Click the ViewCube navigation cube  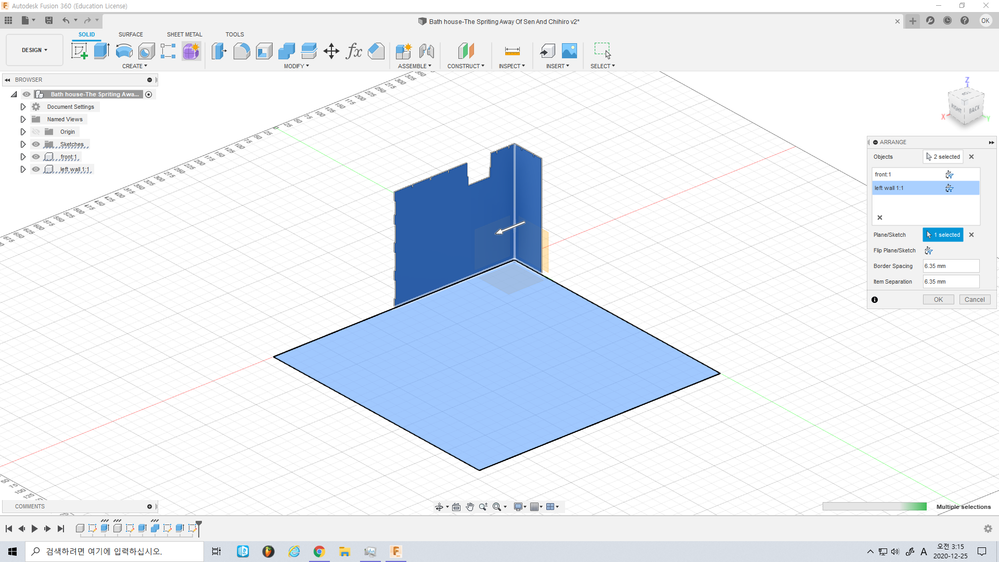point(967,107)
